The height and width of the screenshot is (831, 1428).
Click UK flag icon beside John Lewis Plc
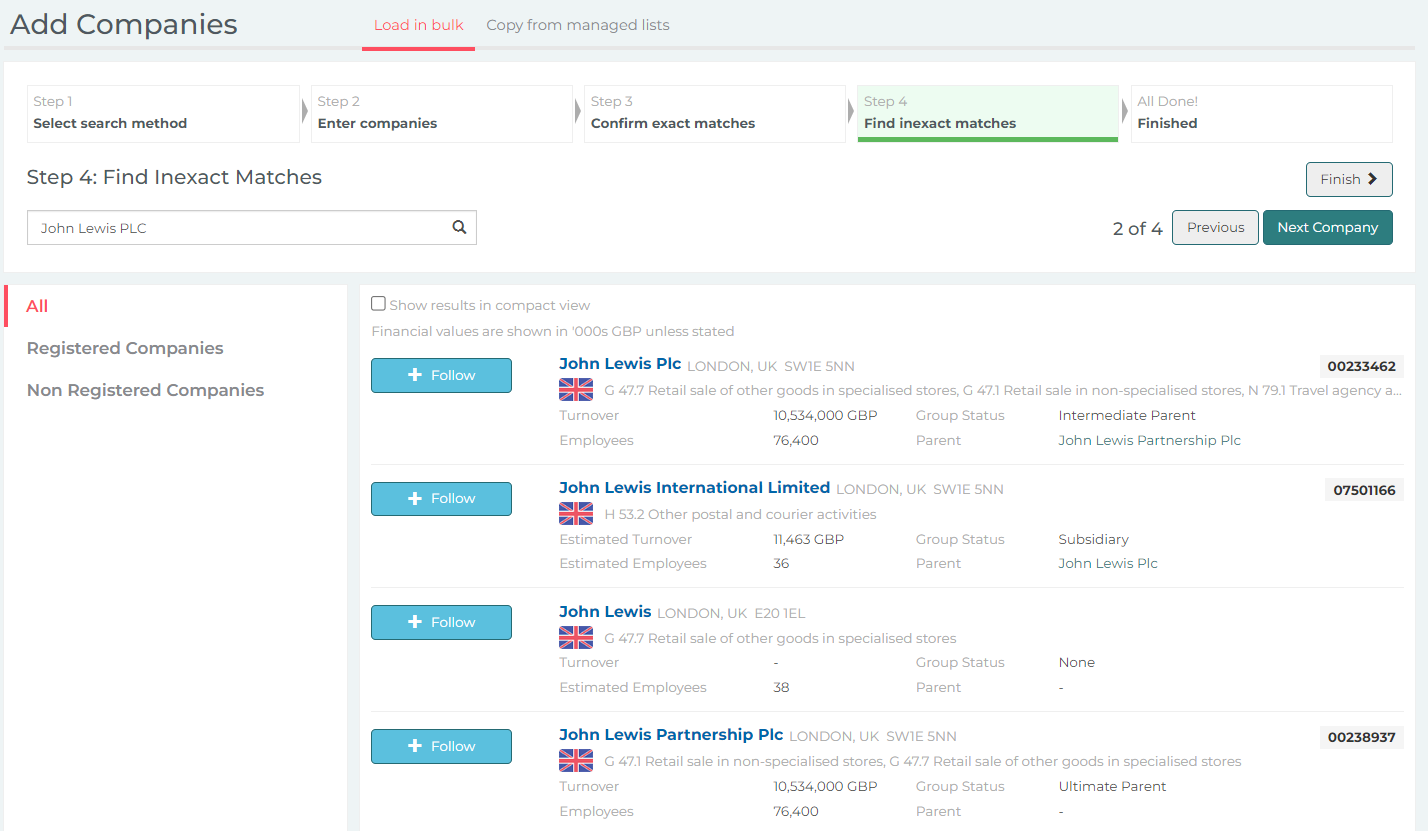(x=576, y=390)
